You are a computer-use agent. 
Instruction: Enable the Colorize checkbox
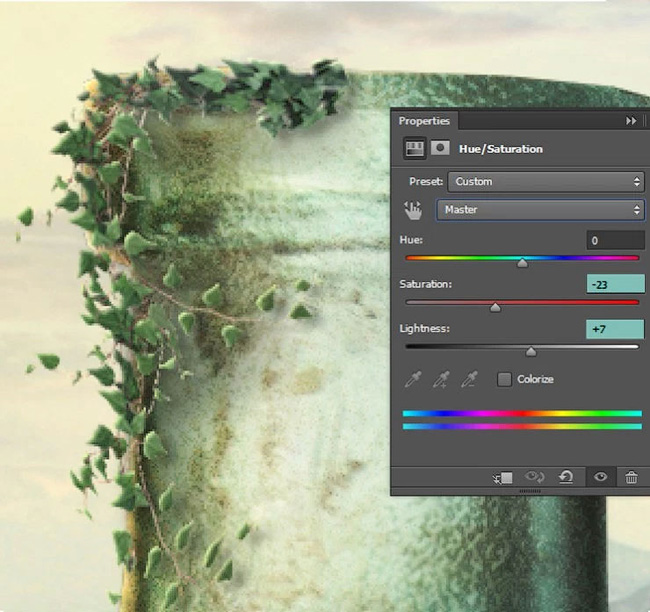pyautogui.click(x=504, y=379)
